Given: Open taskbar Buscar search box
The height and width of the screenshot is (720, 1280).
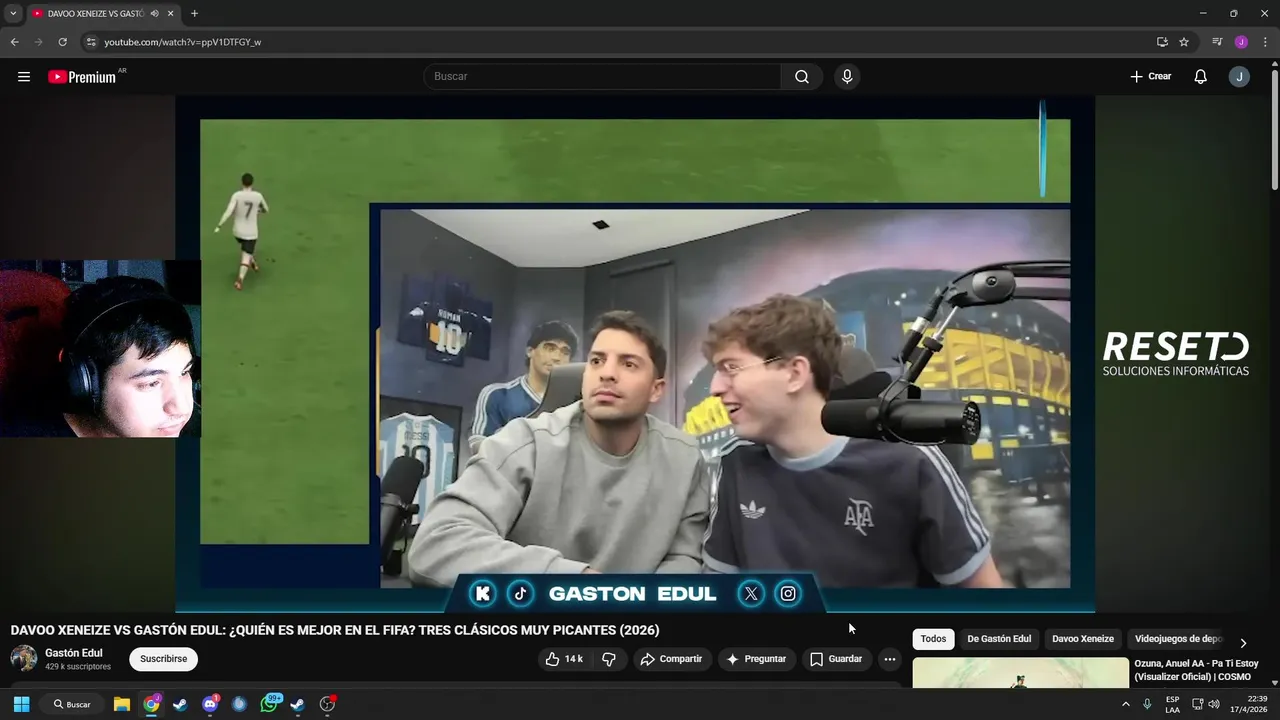Looking at the screenshot, I should (x=73, y=704).
